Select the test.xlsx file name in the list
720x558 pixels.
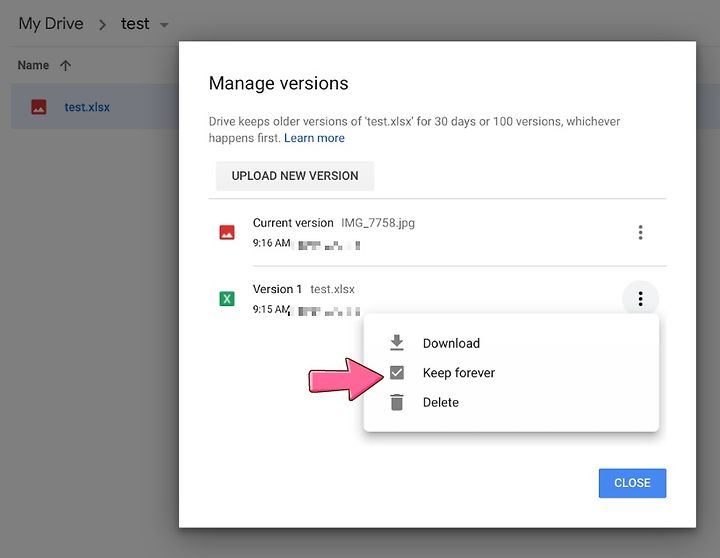point(87,107)
